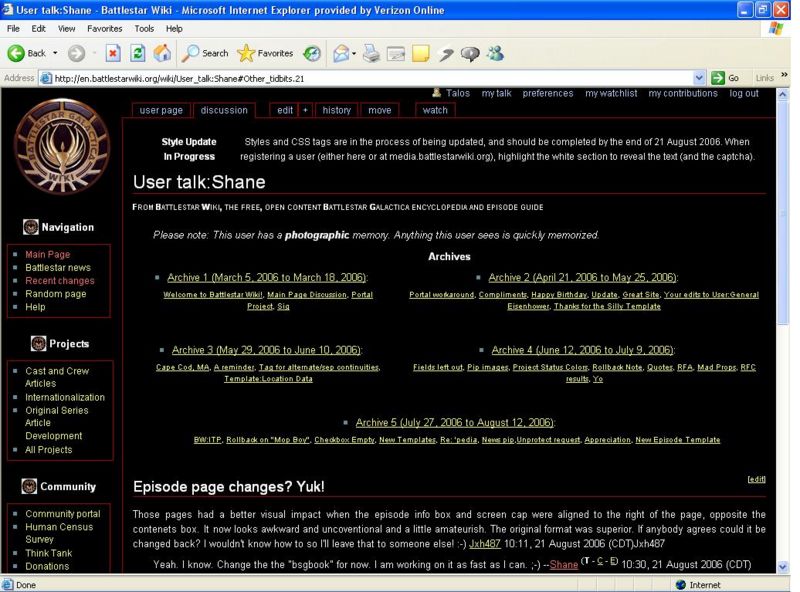This screenshot has width=800, height=592.
Task: Click the vertical scrollbar down arrow
Action: coord(783,568)
